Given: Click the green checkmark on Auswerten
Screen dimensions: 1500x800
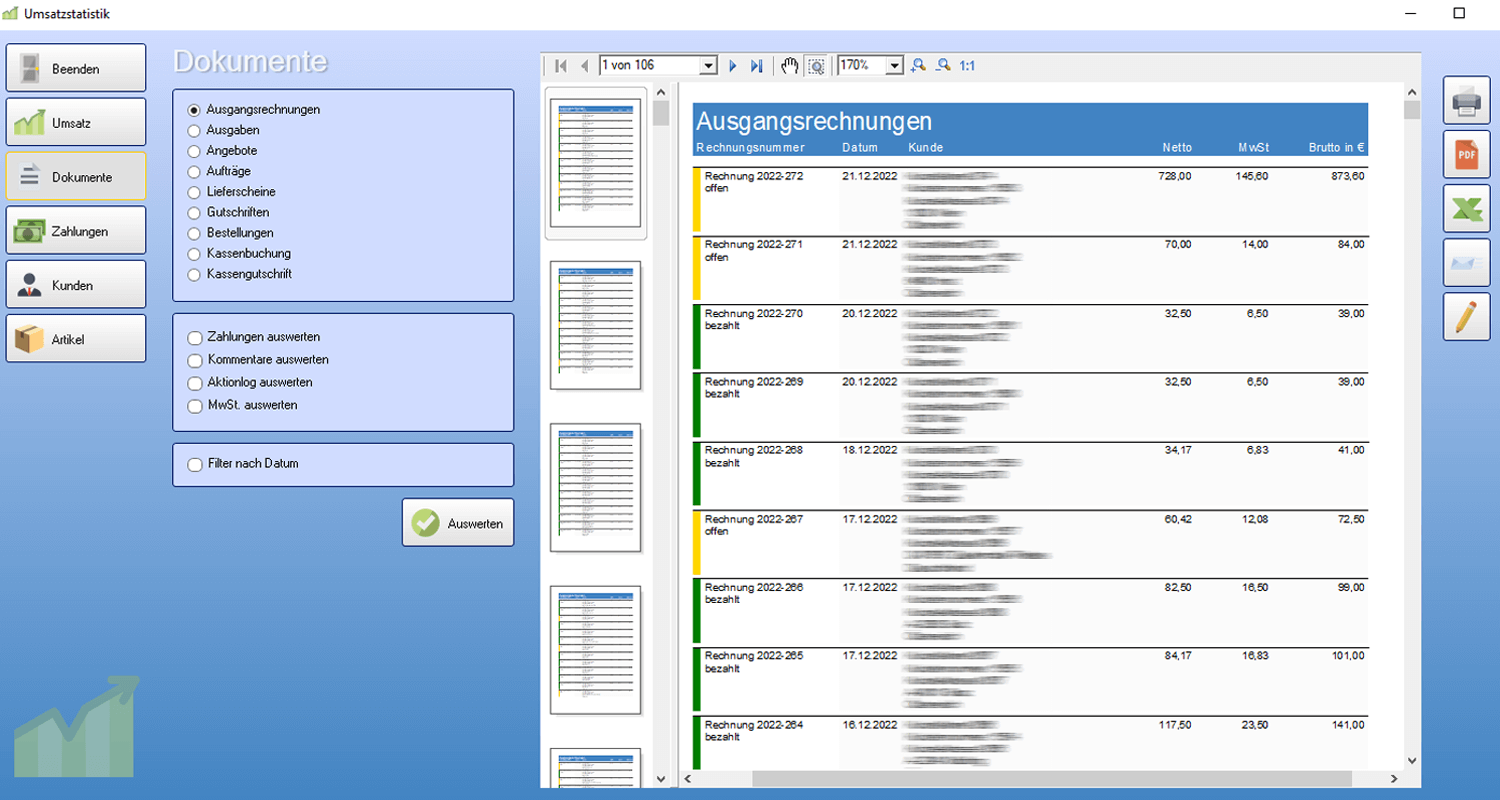Looking at the screenshot, I should (426, 523).
